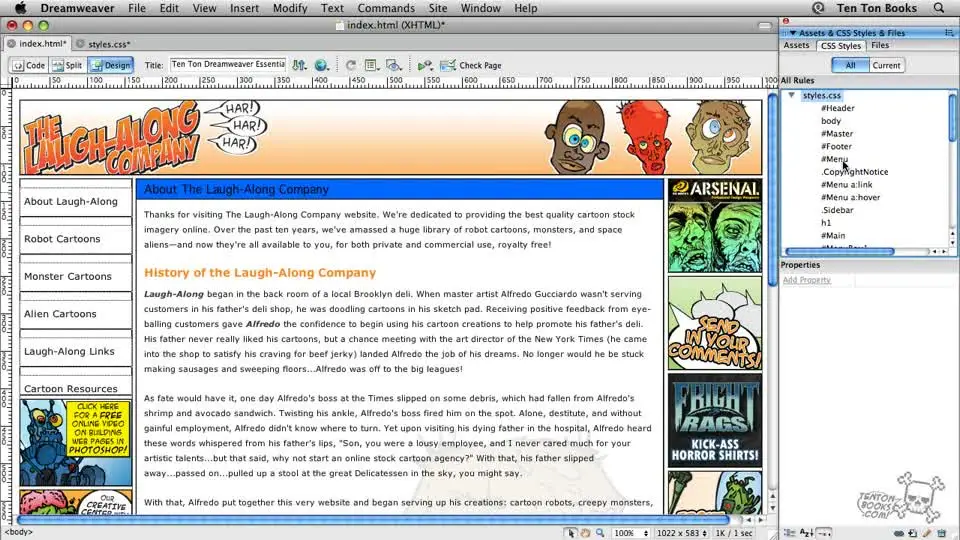Click the Refresh Design View icon

click(x=351, y=65)
